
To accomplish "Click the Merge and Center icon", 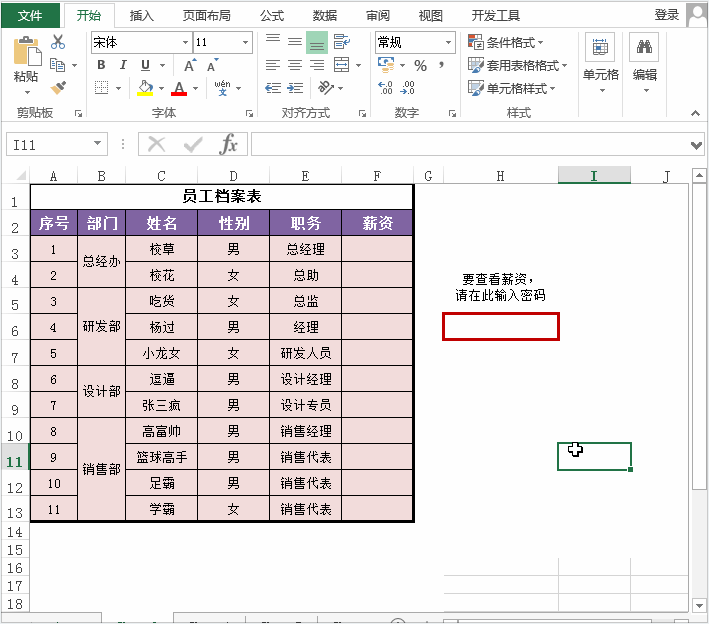I will [x=341, y=65].
